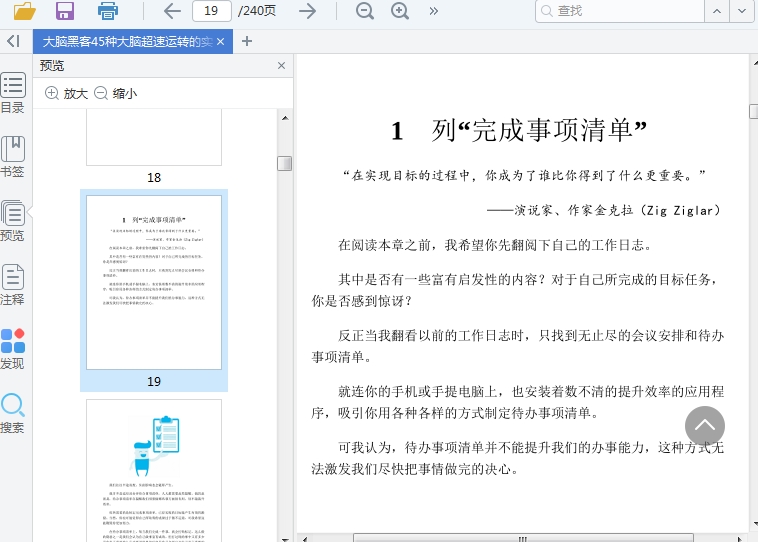Screen dimensions: 758x542
Task: Select the page 19 thumbnail
Action: (x=154, y=283)
